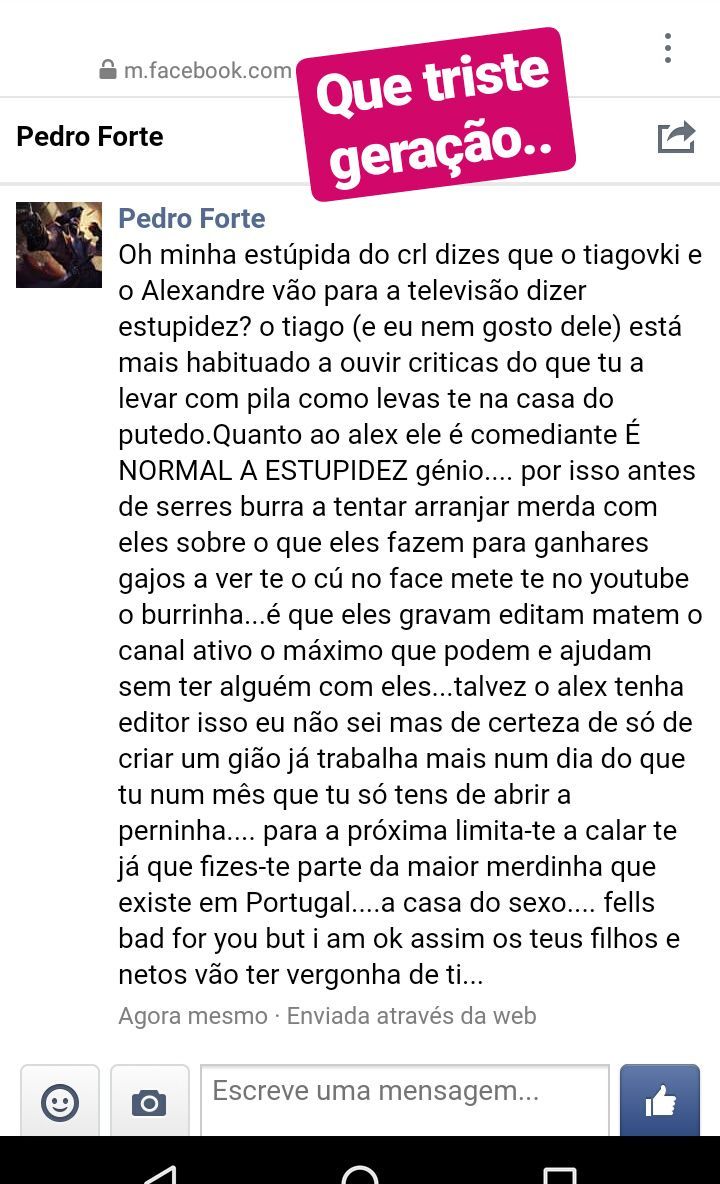The height and width of the screenshot is (1184, 720).
Task: Tap the share arrow icon
Action: (676, 137)
